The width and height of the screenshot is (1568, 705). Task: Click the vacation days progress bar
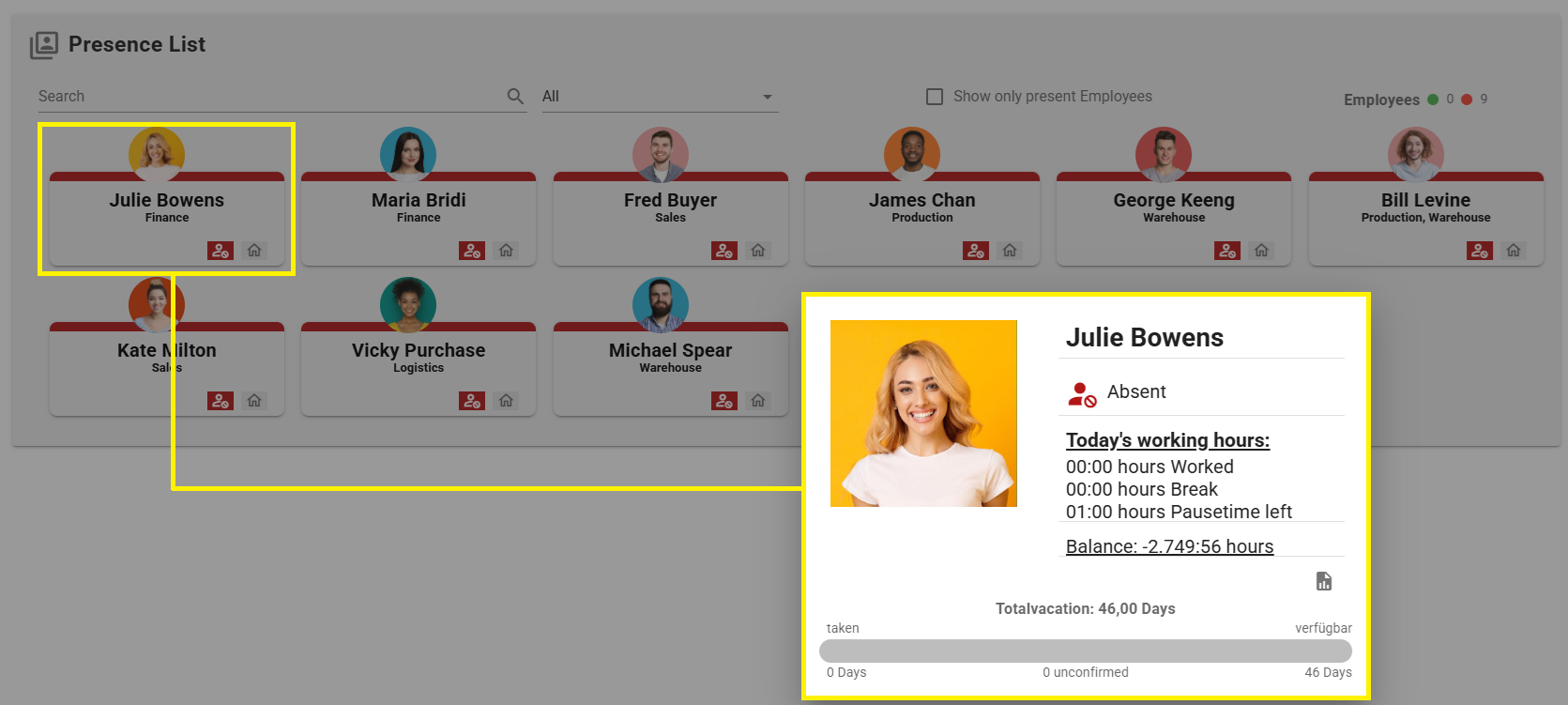1085,651
